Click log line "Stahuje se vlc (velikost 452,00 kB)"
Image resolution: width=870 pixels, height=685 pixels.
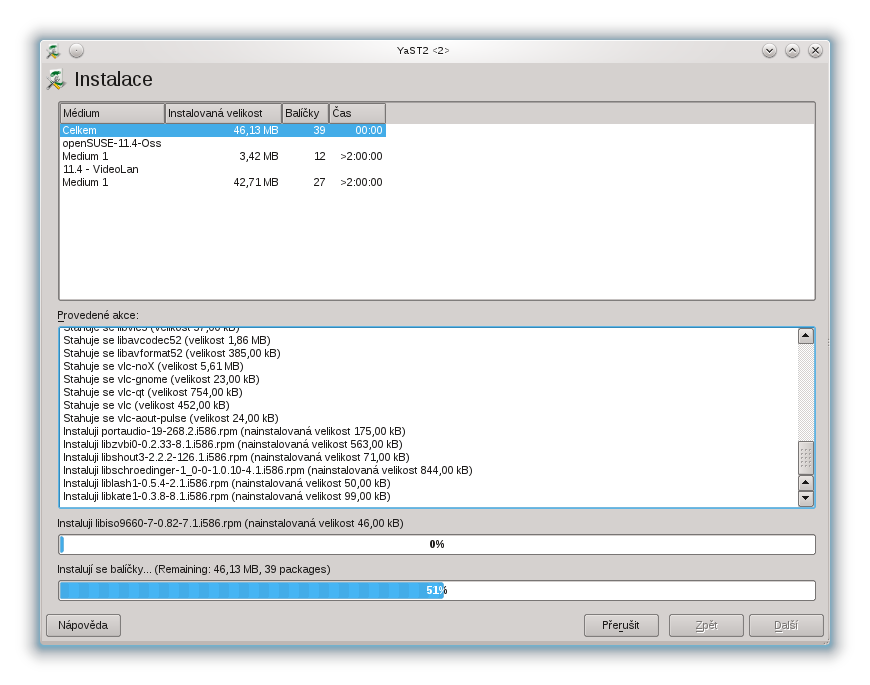click(146, 405)
